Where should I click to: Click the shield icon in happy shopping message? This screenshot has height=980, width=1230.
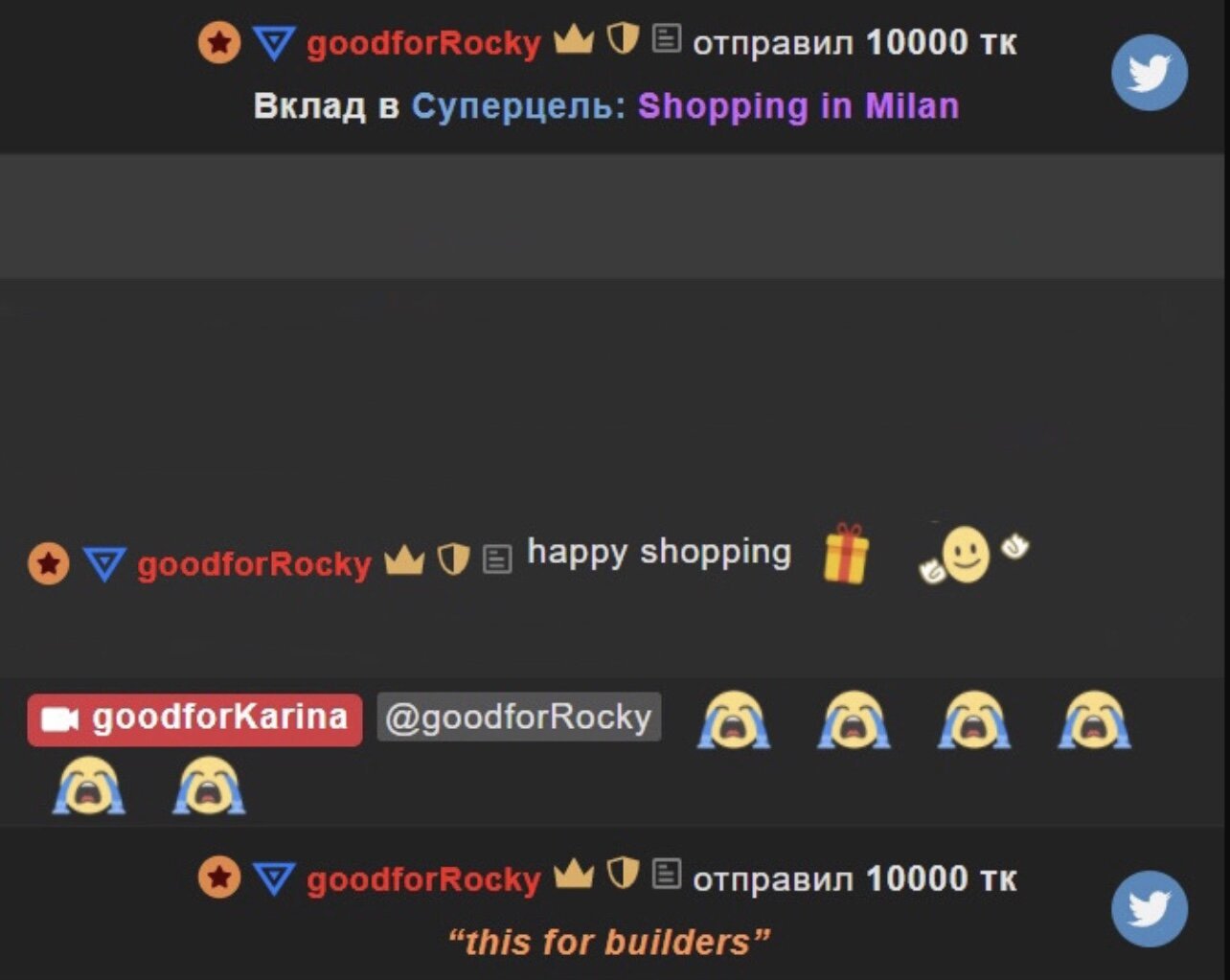(454, 559)
